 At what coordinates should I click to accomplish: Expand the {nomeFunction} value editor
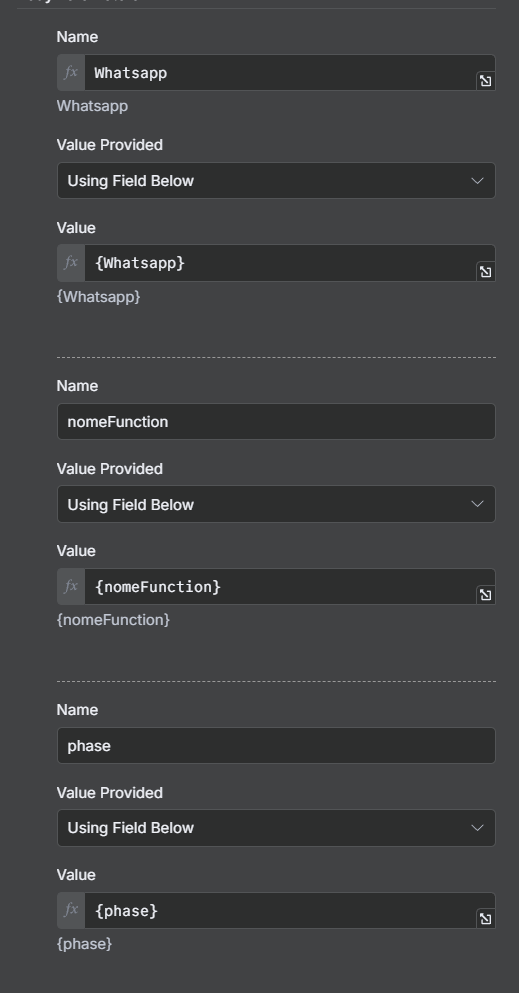[485, 595]
